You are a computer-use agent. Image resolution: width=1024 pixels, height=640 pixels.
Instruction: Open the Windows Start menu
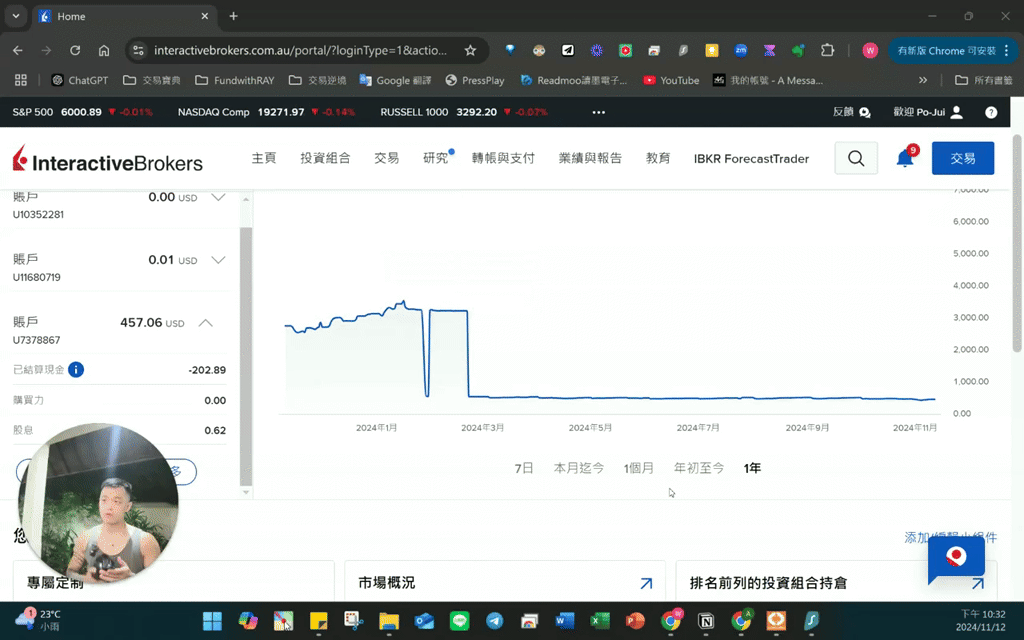pyautogui.click(x=212, y=620)
